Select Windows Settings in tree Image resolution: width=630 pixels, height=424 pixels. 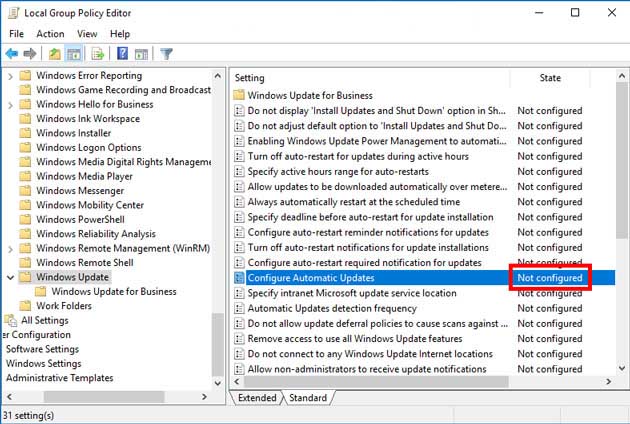pyautogui.click(x=43, y=363)
